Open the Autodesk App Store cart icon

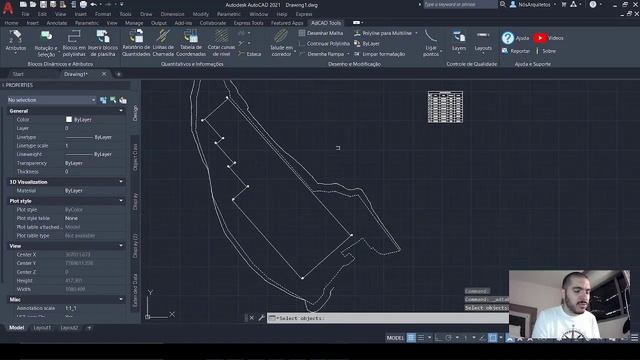564,4
